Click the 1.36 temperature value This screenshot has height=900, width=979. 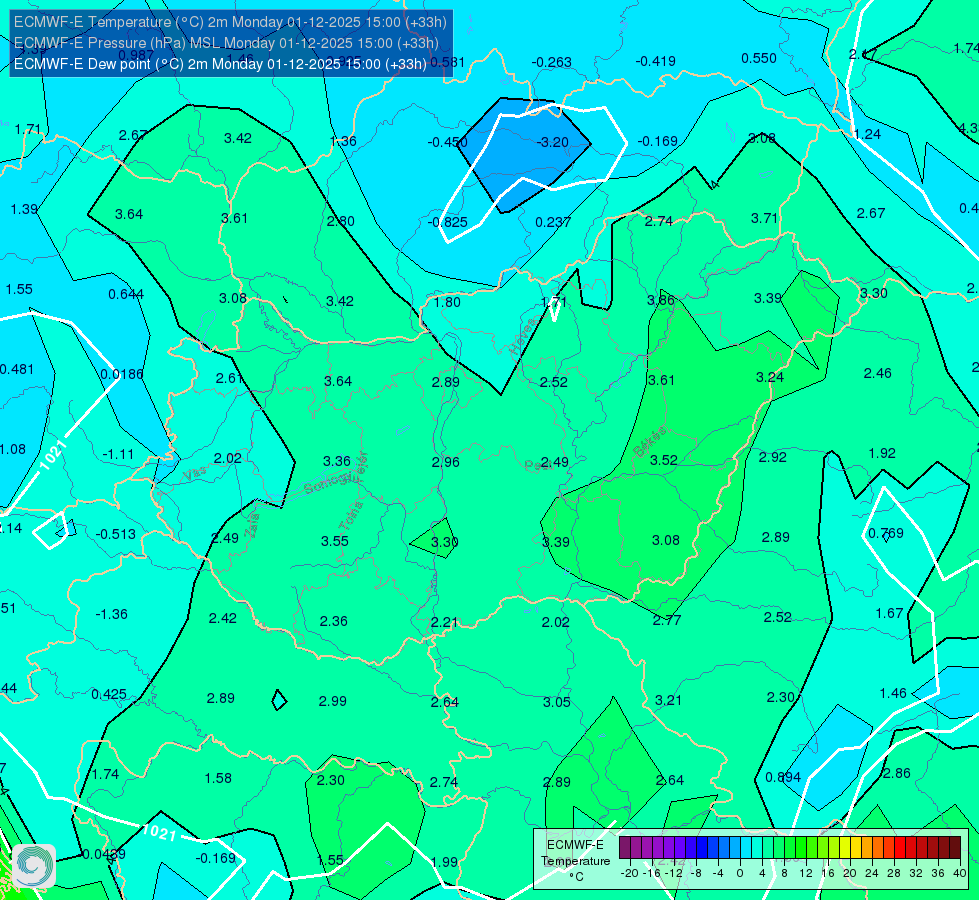[x=343, y=141]
